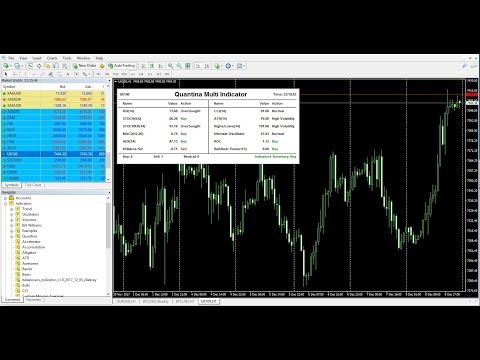The height and width of the screenshot is (360, 480).
Task: Click the Navigator vertical scrollbar thumb
Action: coord(108,225)
